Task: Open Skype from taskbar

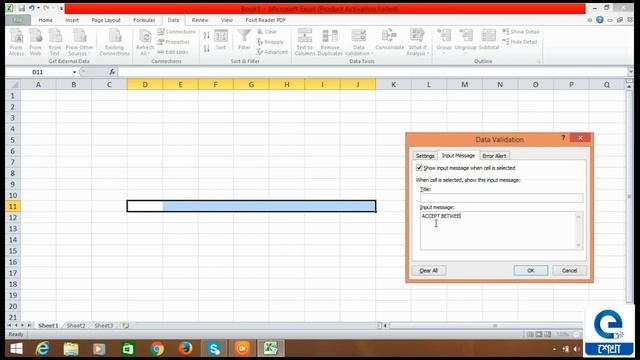Action: point(214,349)
